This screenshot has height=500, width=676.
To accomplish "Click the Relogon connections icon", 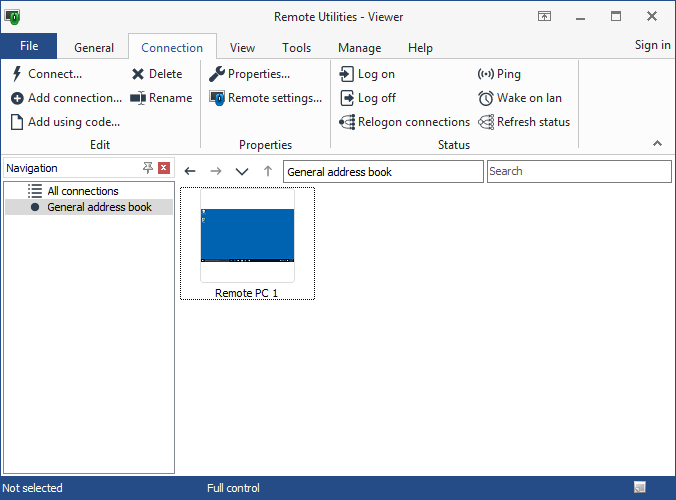I will 347,122.
